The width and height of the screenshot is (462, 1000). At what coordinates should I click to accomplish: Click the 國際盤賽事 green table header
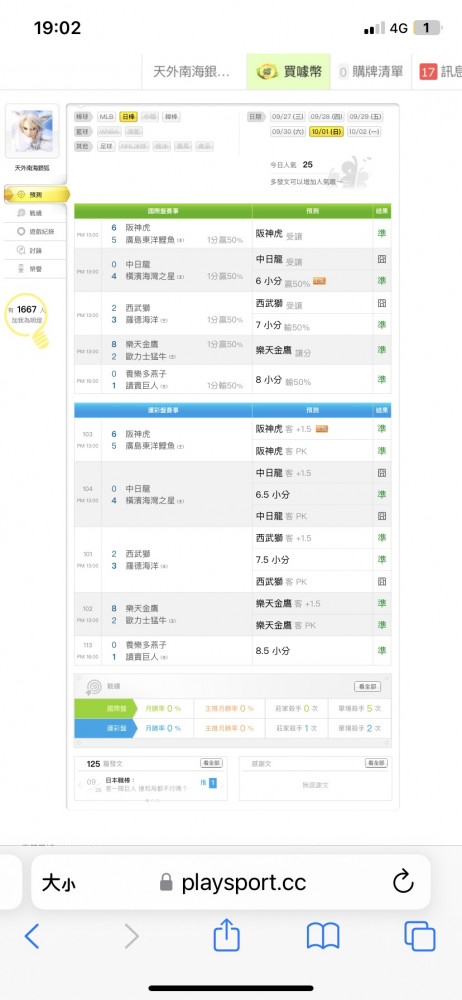(163, 211)
